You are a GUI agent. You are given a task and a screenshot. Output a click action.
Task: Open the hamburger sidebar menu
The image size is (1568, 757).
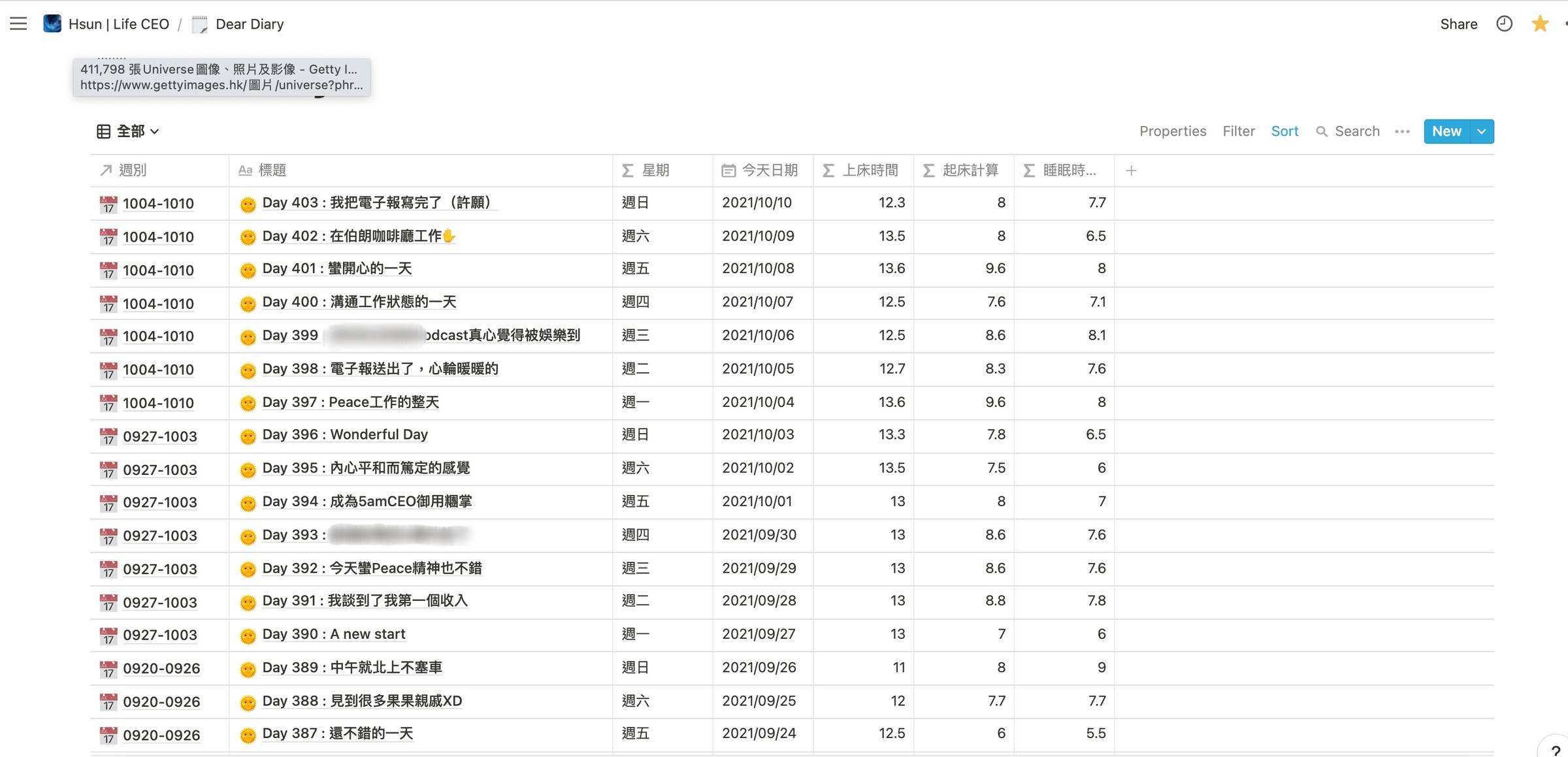(x=18, y=24)
